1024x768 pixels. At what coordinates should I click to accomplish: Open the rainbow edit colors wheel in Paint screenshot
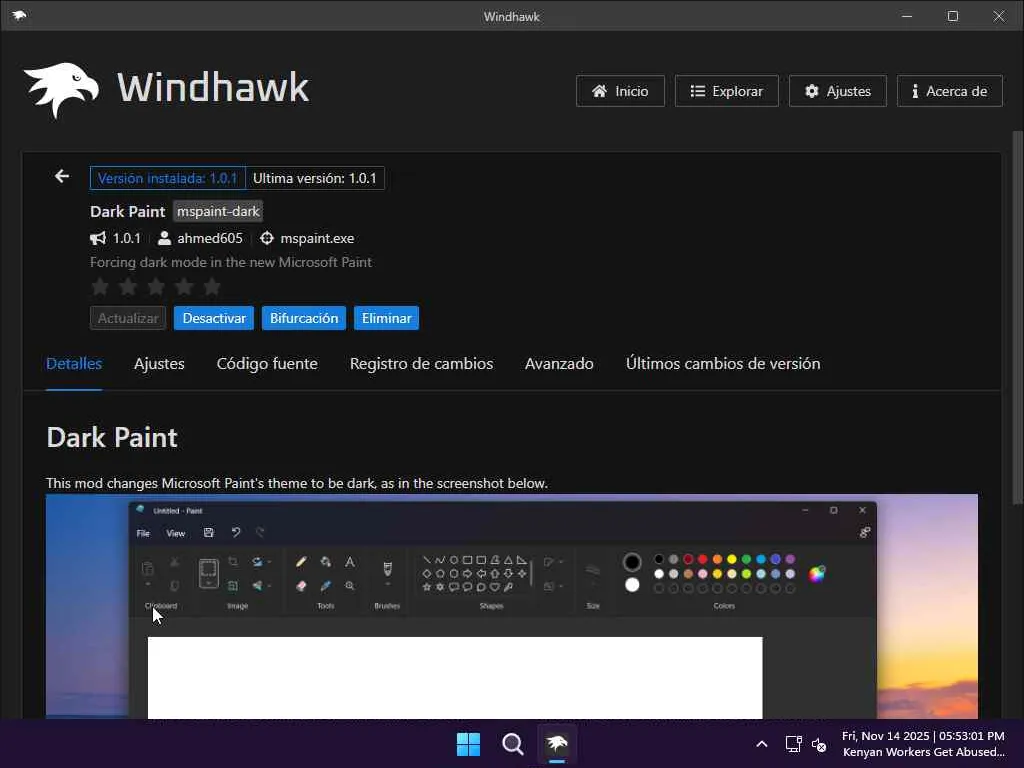(817, 573)
